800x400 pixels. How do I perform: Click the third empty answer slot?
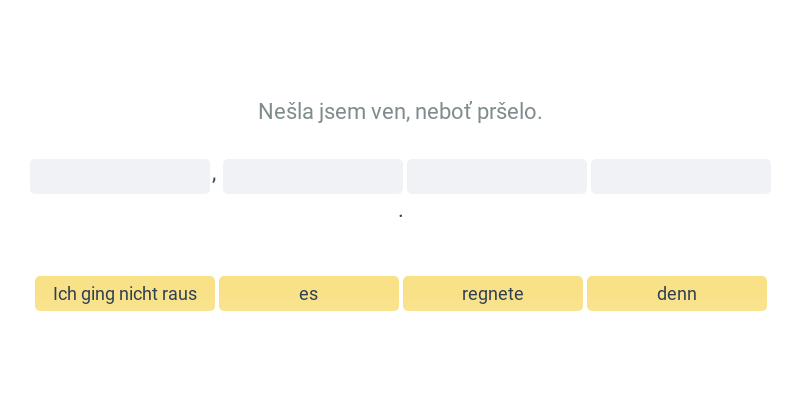coord(497,176)
